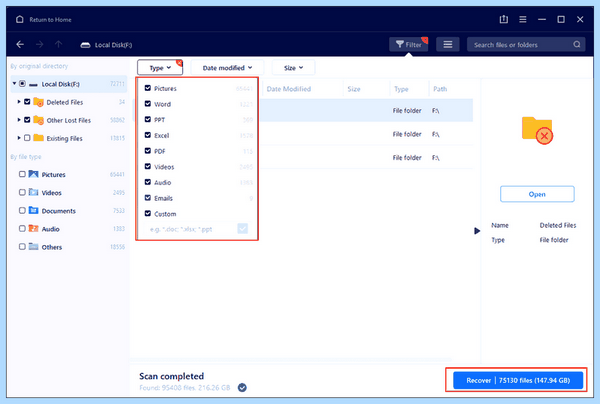Click the Filter button

pos(408,44)
